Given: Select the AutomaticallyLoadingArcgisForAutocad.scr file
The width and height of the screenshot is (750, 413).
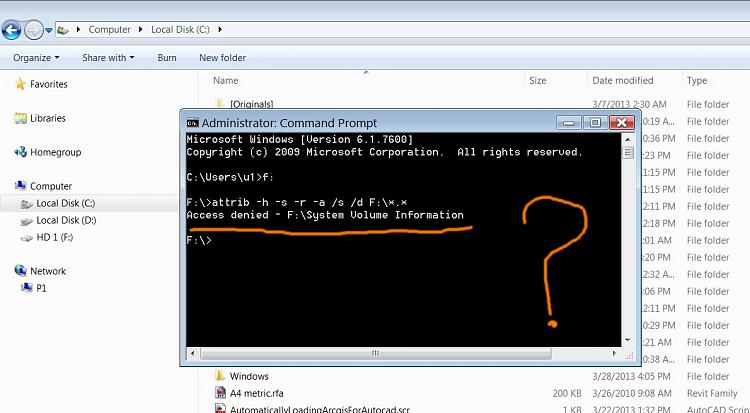Looking at the screenshot, I should [320, 410].
